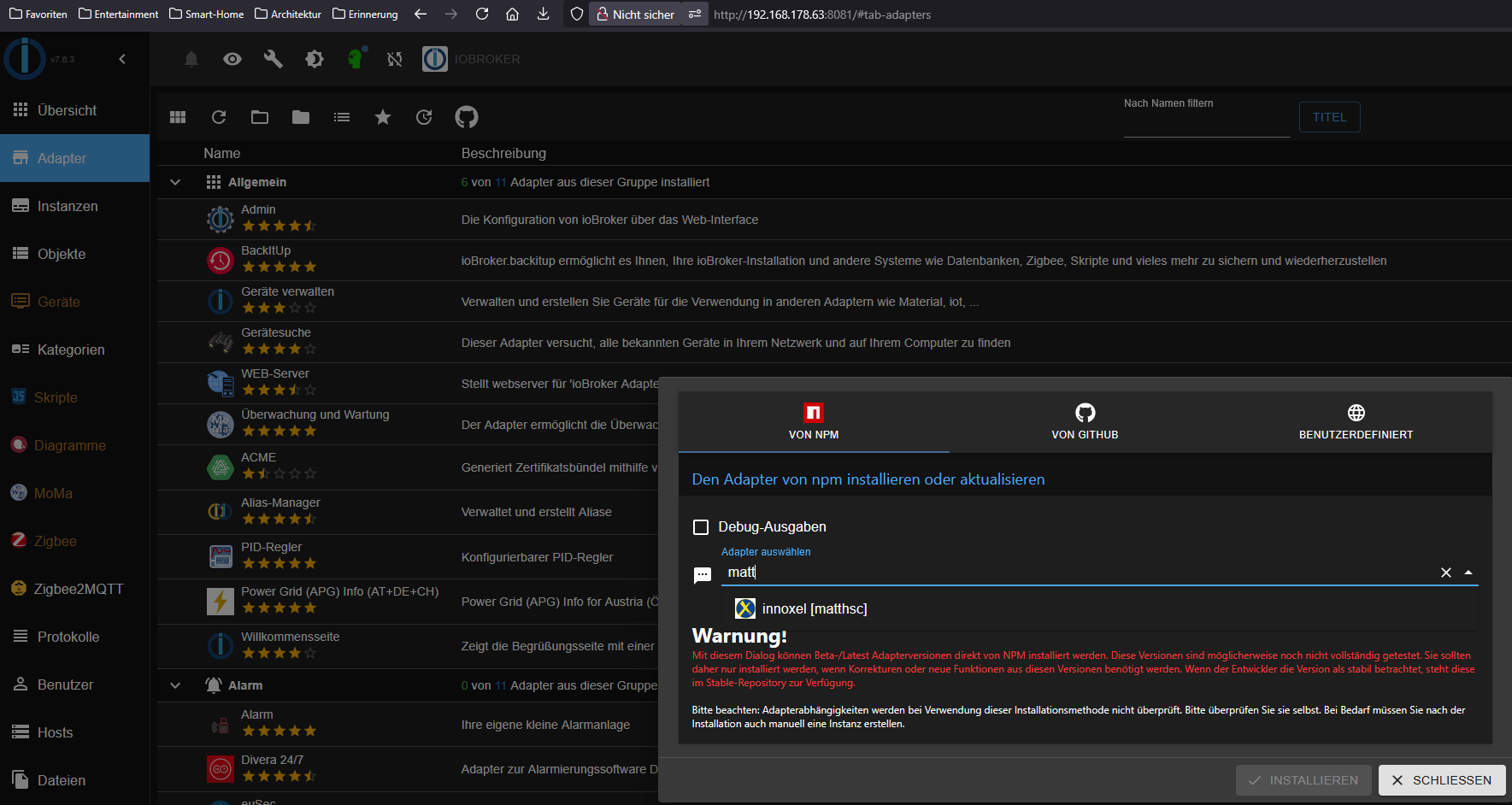Viewport: 1512px width, 805px height.
Task: Switch to the BENUTZERDEFINIERT tab
Action: pos(1356,422)
